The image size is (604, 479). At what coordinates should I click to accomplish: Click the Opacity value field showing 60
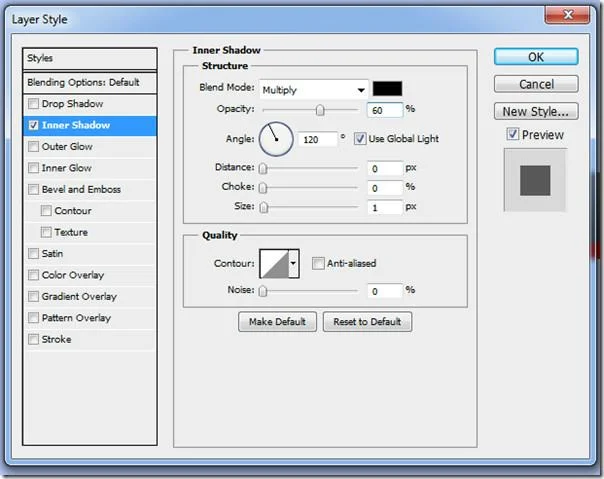pos(384,110)
